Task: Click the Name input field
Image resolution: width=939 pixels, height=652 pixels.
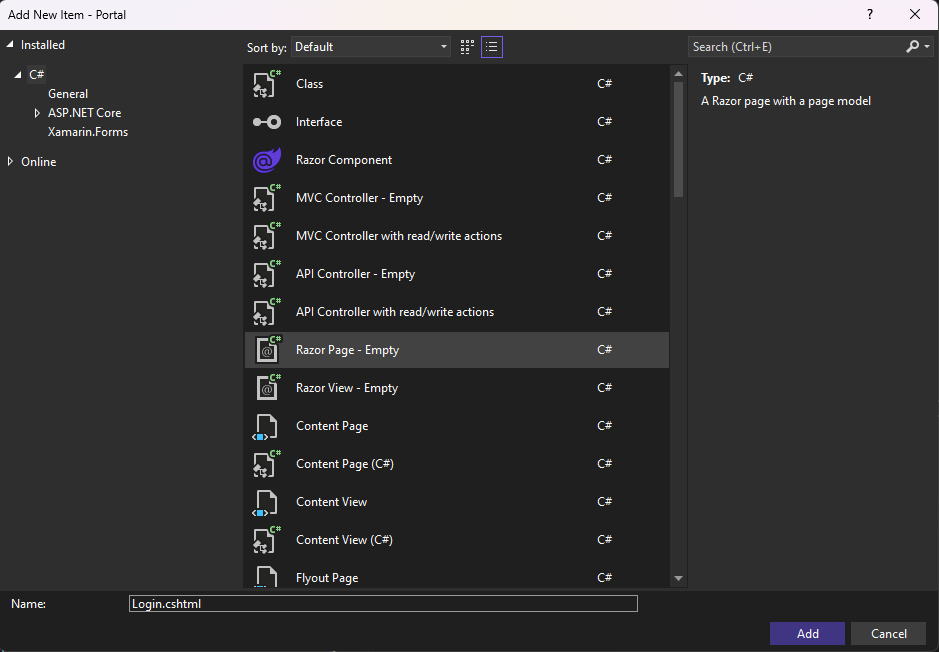Action: tap(383, 604)
